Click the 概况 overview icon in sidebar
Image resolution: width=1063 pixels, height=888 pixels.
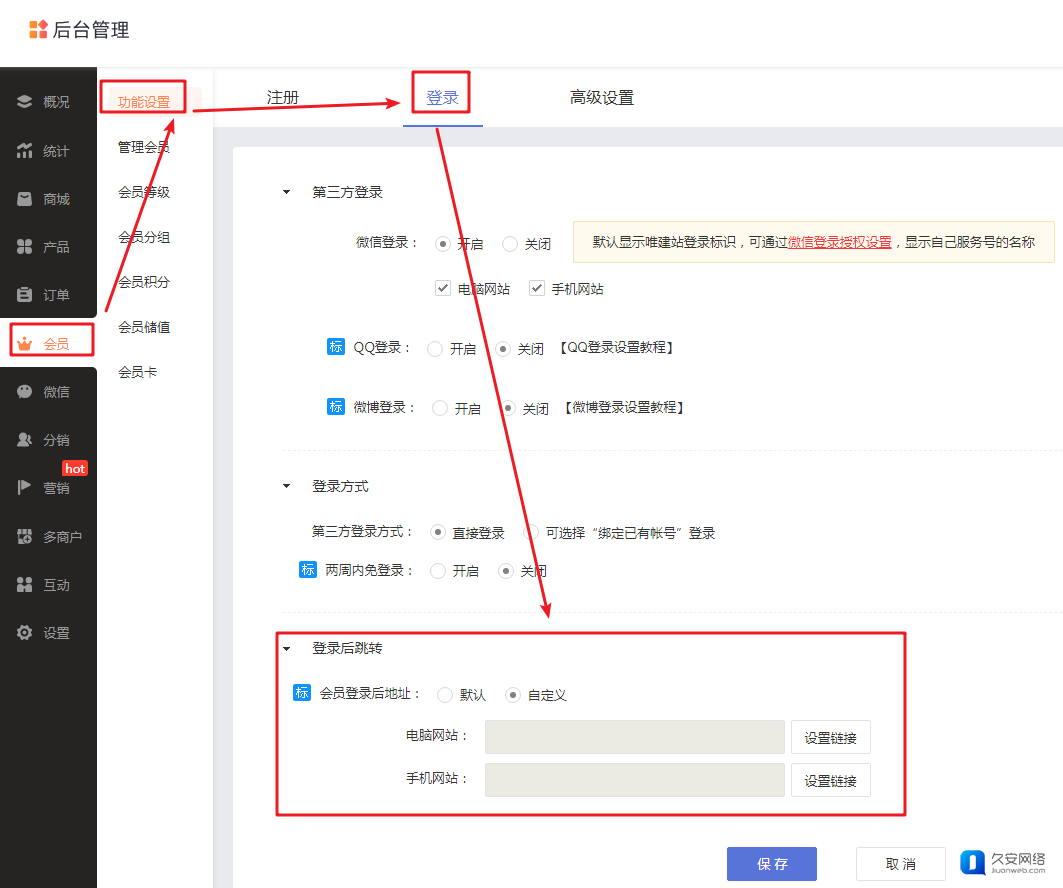[x=25, y=102]
